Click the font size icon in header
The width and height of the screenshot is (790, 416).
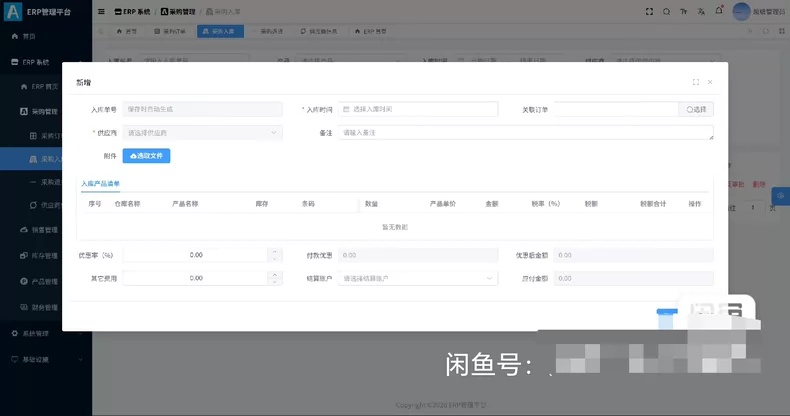pyautogui.click(x=684, y=12)
